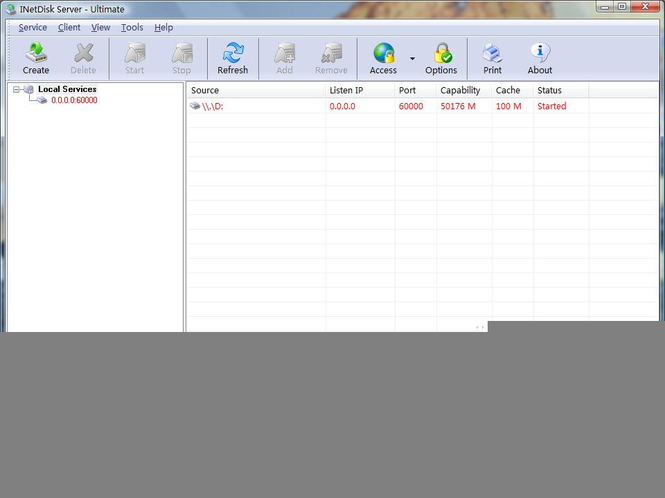This screenshot has width=665, height=498.
Task: Click the Create service icon
Action: tap(36, 53)
